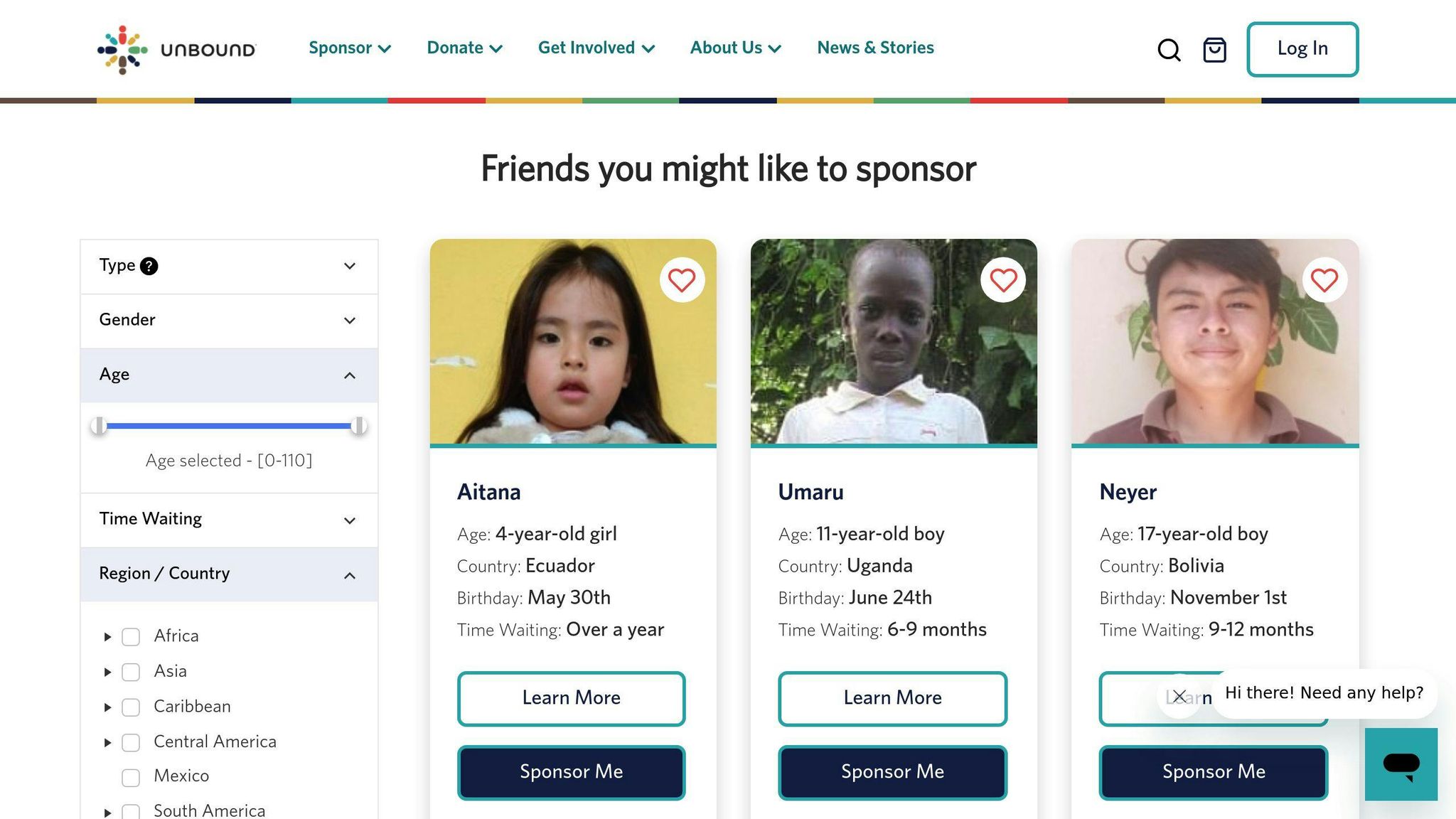Favorite Neyer with the heart icon
The image size is (1456, 819).
tap(1324, 280)
